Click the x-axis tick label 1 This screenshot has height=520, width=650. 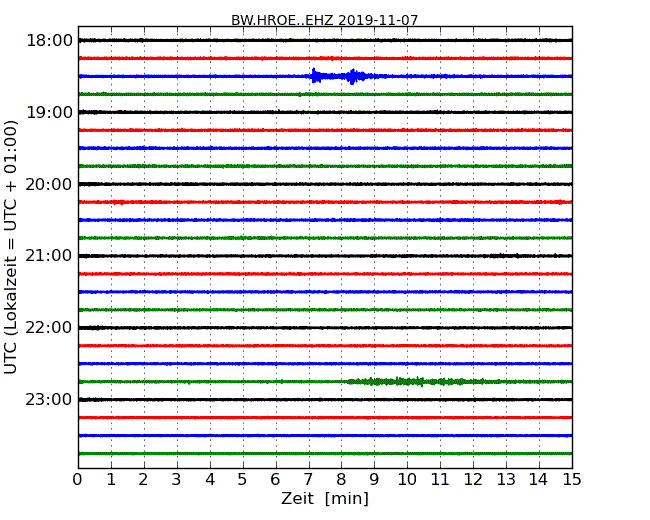pos(111,480)
